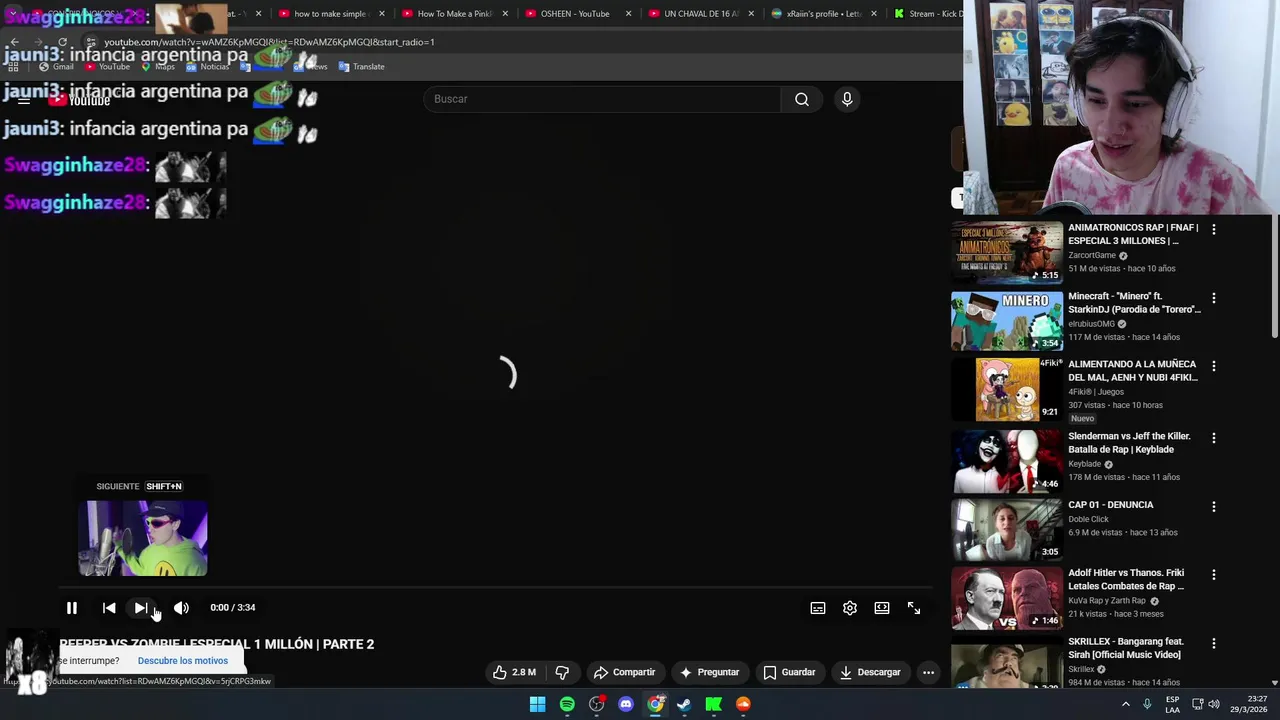Open SoundCloud from the taskbar
Image resolution: width=1280 pixels, height=720 pixels.
pyautogui.click(x=743, y=704)
